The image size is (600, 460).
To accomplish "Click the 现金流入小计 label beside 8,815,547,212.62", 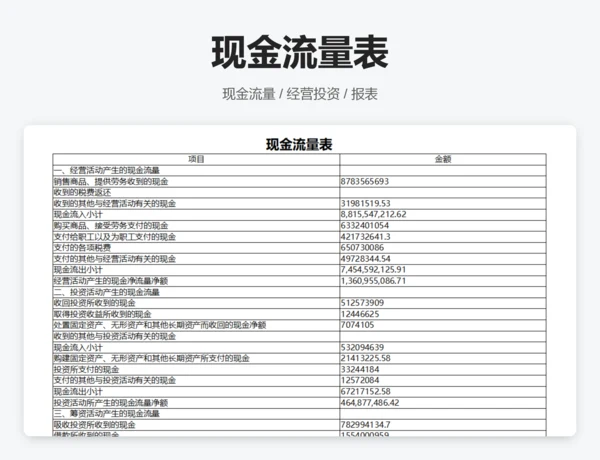I will (x=78, y=214).
